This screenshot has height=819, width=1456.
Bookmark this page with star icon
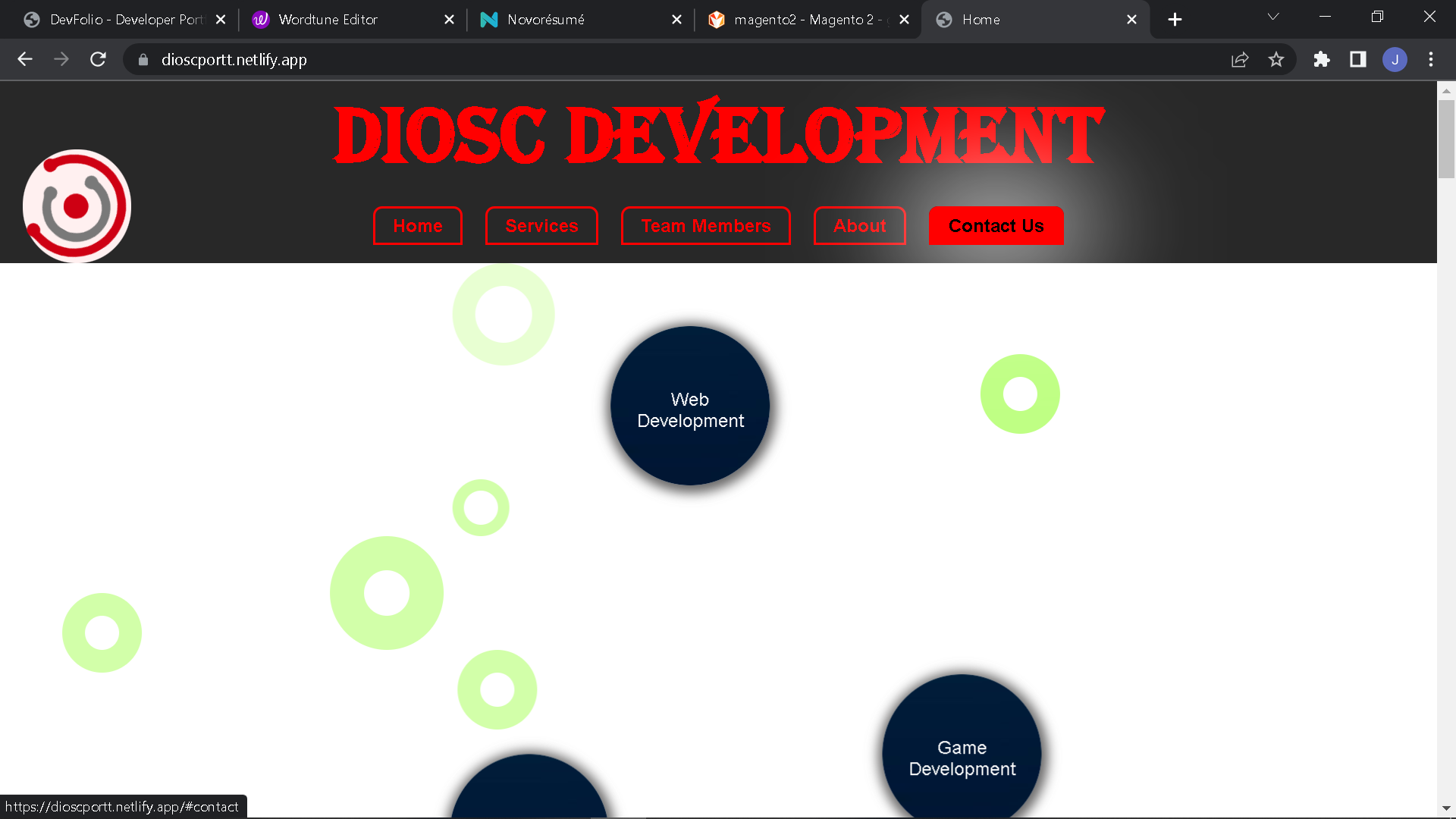(1276, 59)
